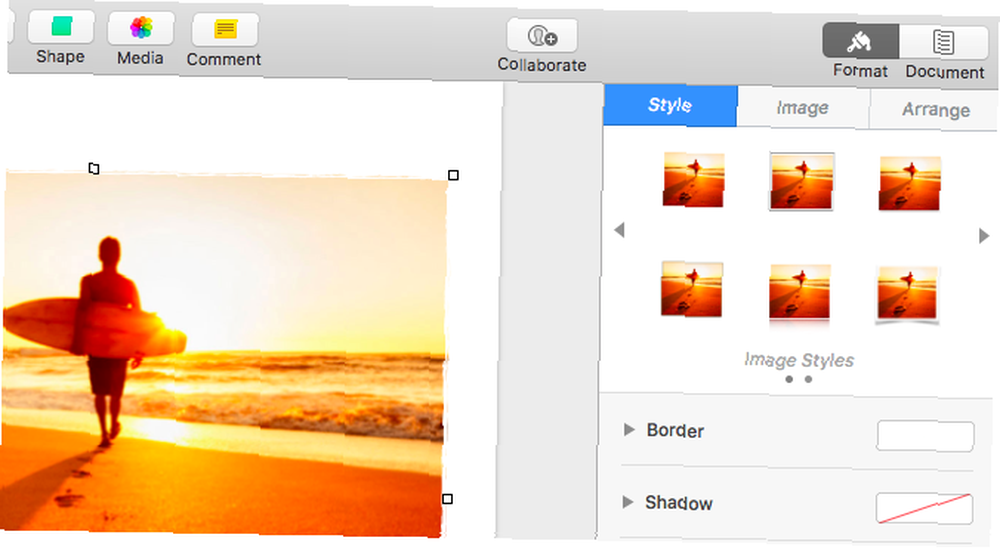
Task: Click the Shape toolbar icon
Action: pos(61,27)
